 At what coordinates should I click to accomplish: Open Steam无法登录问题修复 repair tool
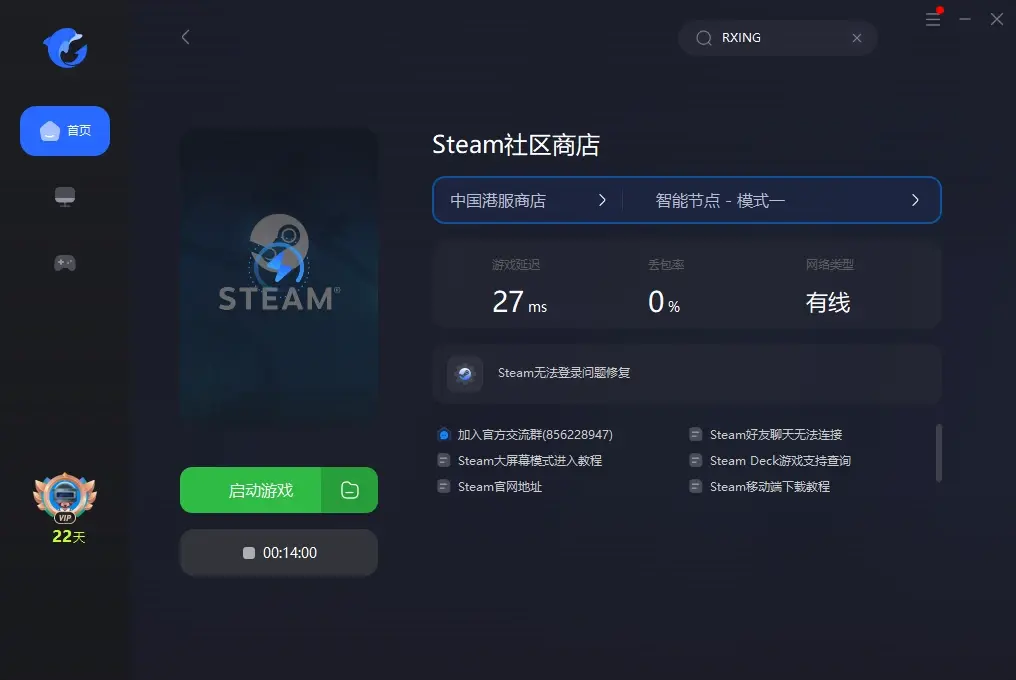coord(687,373)
